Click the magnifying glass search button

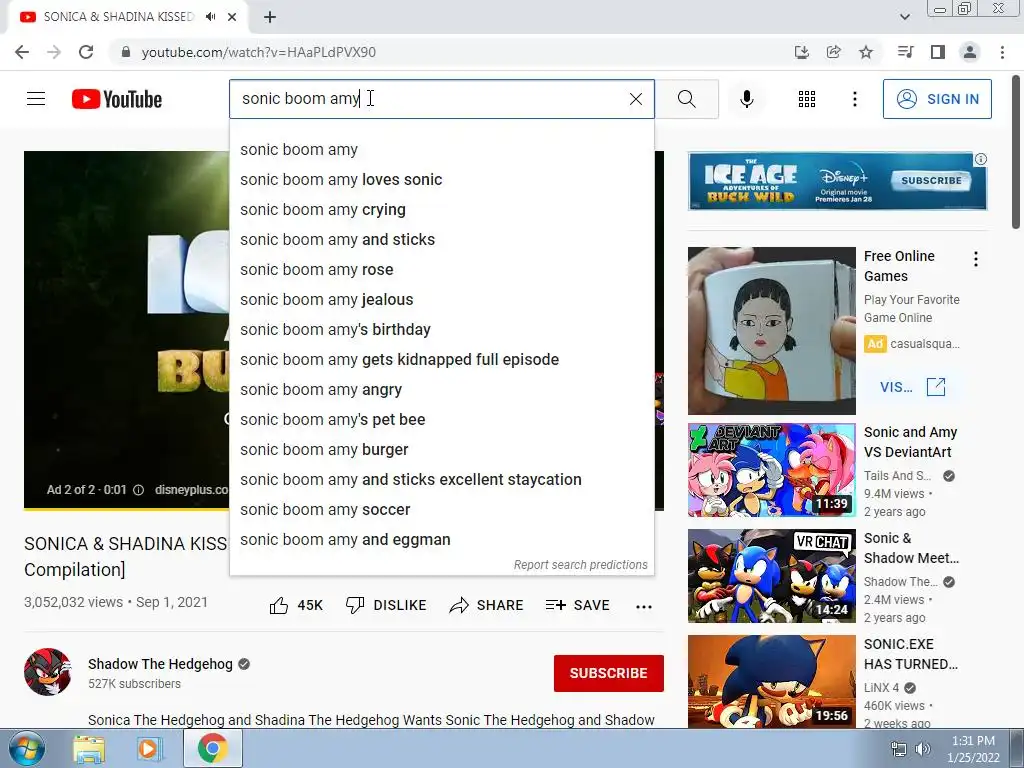tap(686, 99)
